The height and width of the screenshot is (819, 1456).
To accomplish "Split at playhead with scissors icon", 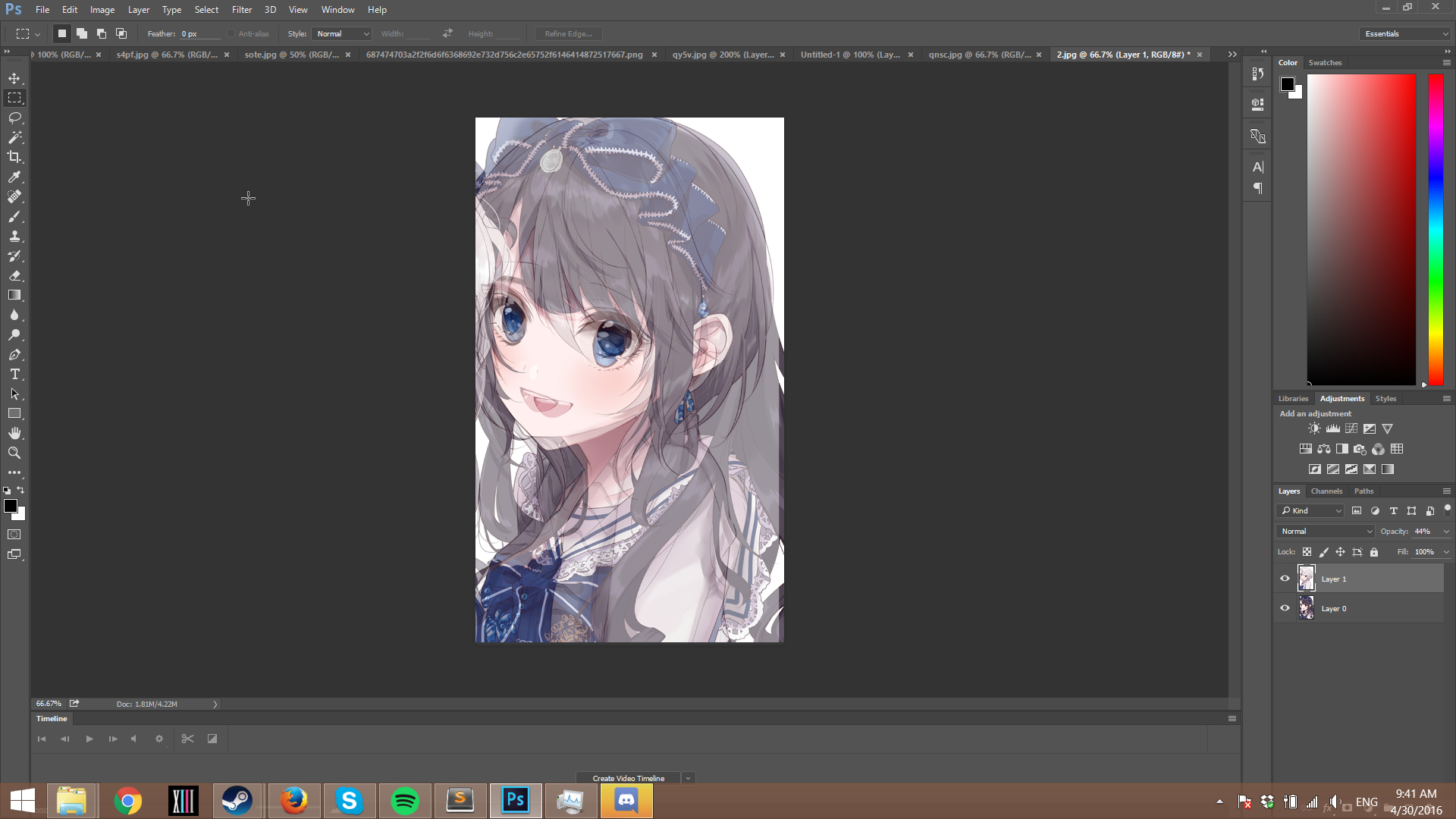I will (187, 739).
